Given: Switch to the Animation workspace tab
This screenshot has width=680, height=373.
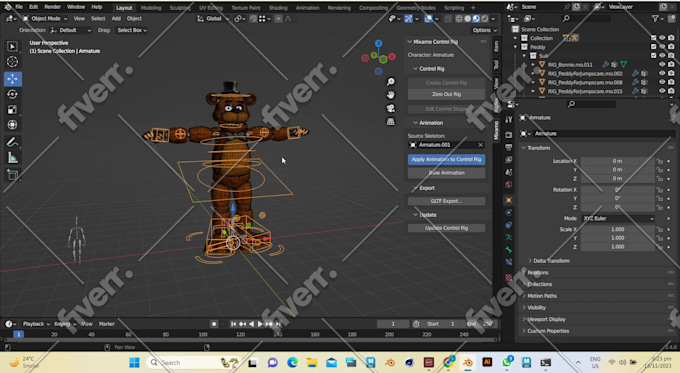Looking at the screenshot, I should (x=307, y=8).
